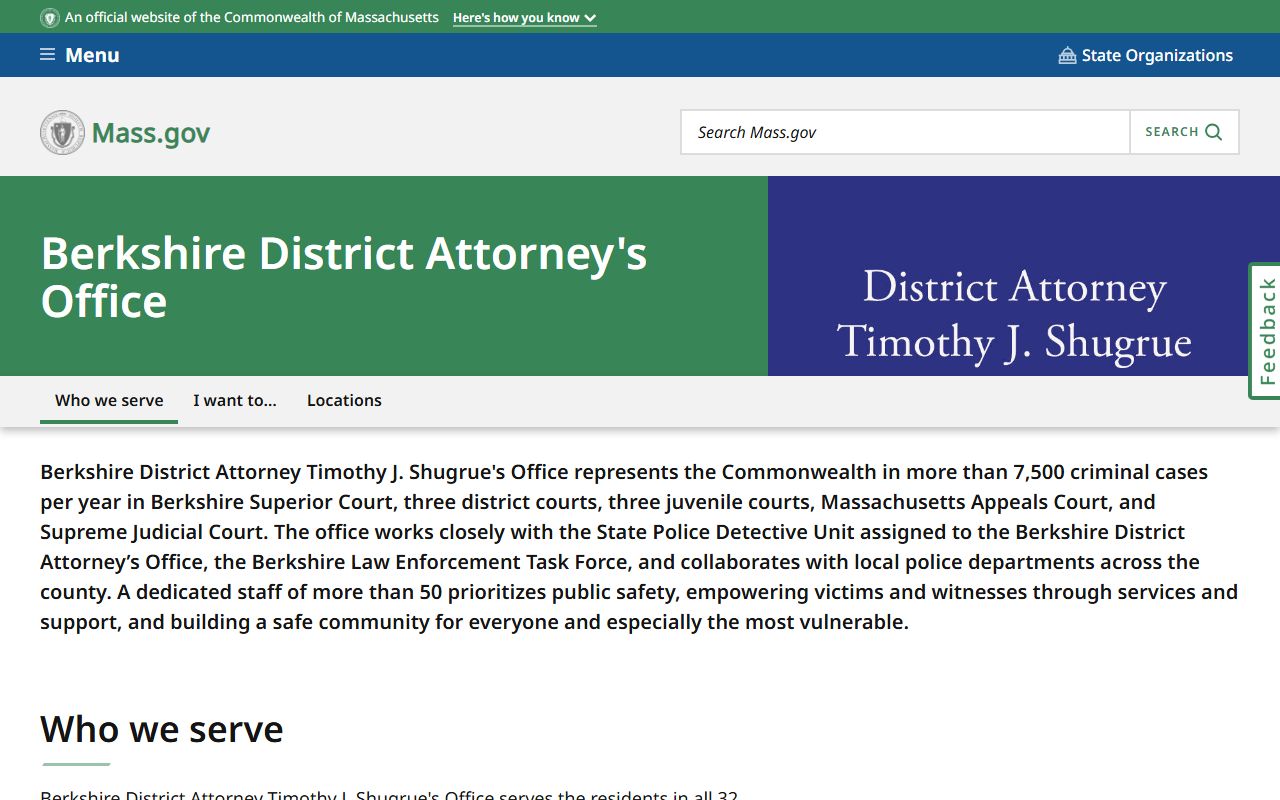Go to the Mass.gov home link
1280x800 pixels.
click(x=125, y=132)
